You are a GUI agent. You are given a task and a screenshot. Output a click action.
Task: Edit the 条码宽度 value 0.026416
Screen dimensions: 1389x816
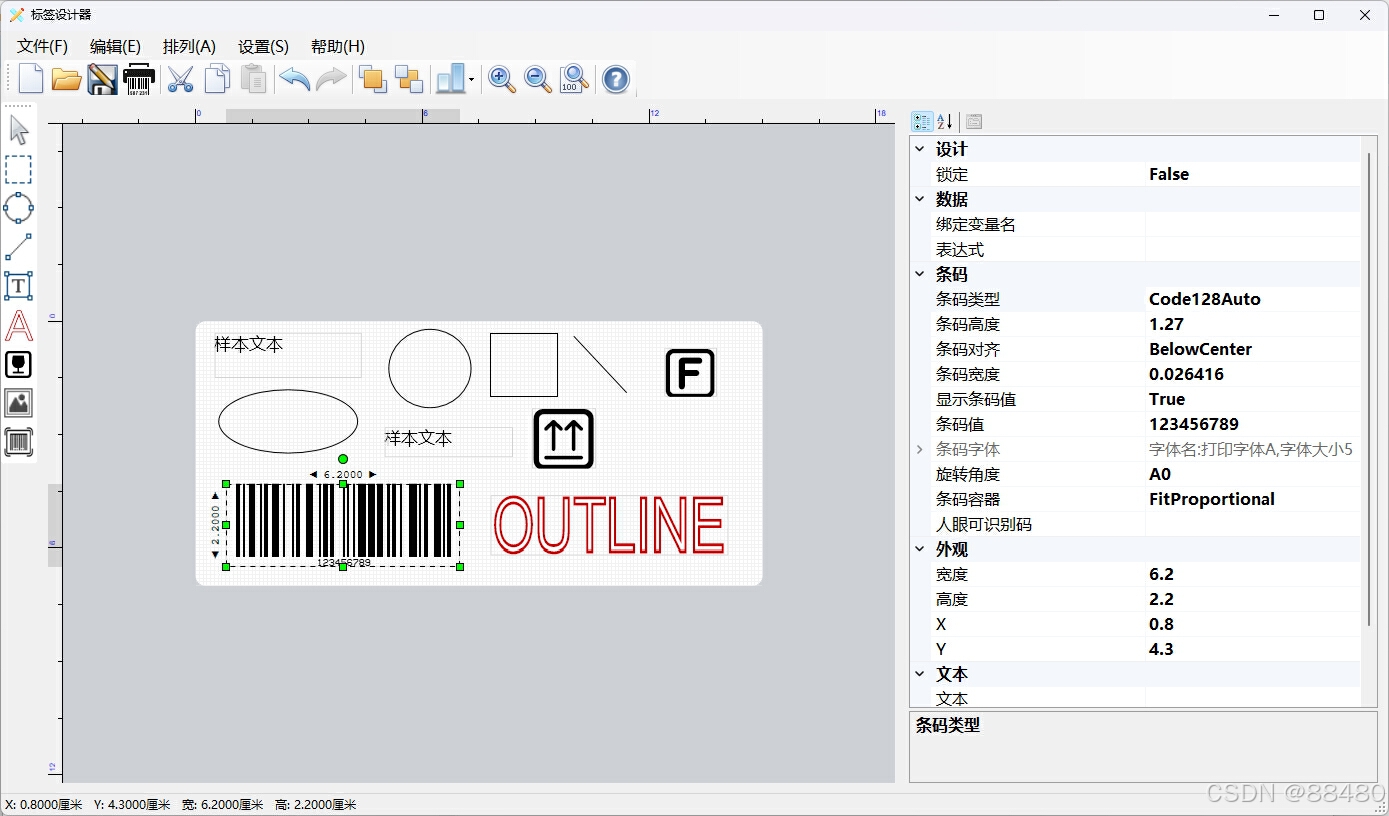click(1253, 374)
